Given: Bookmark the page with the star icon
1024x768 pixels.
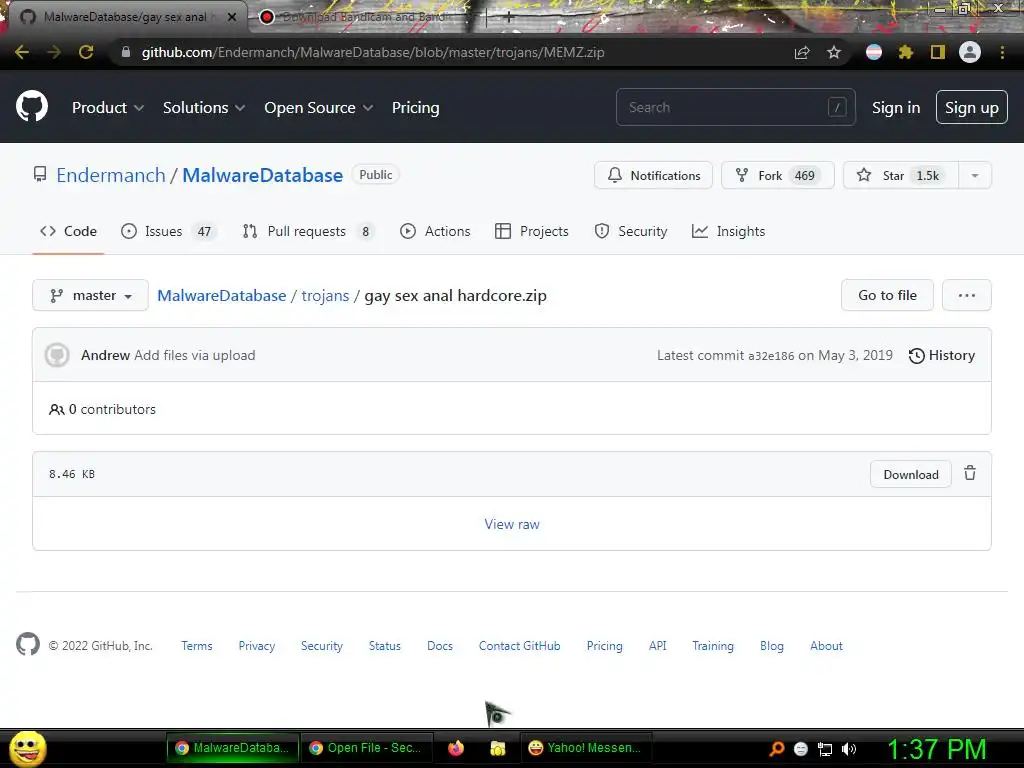Looking at the screenshot, I should [834, 52].
